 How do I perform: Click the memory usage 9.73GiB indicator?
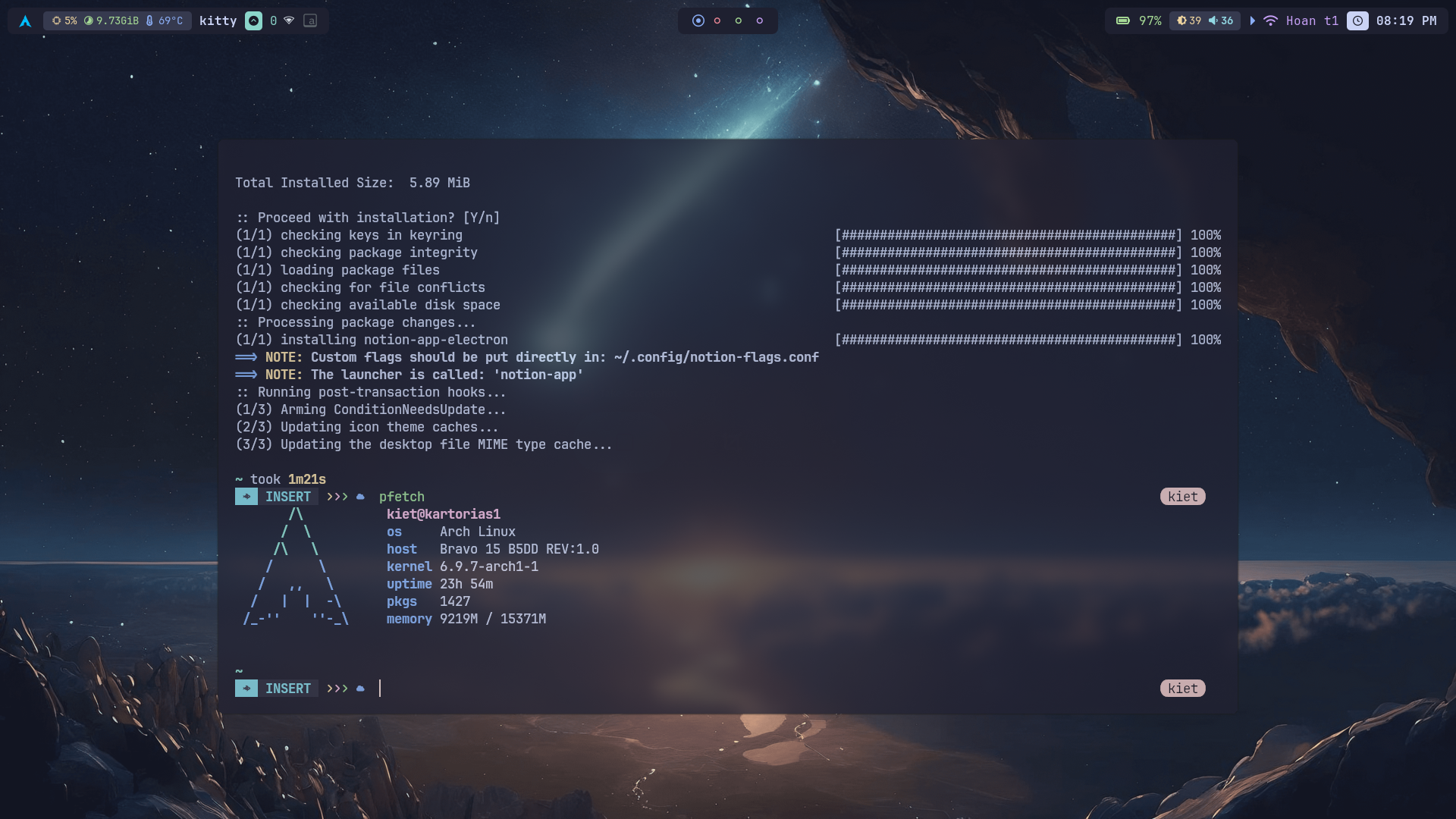(111, 21)
